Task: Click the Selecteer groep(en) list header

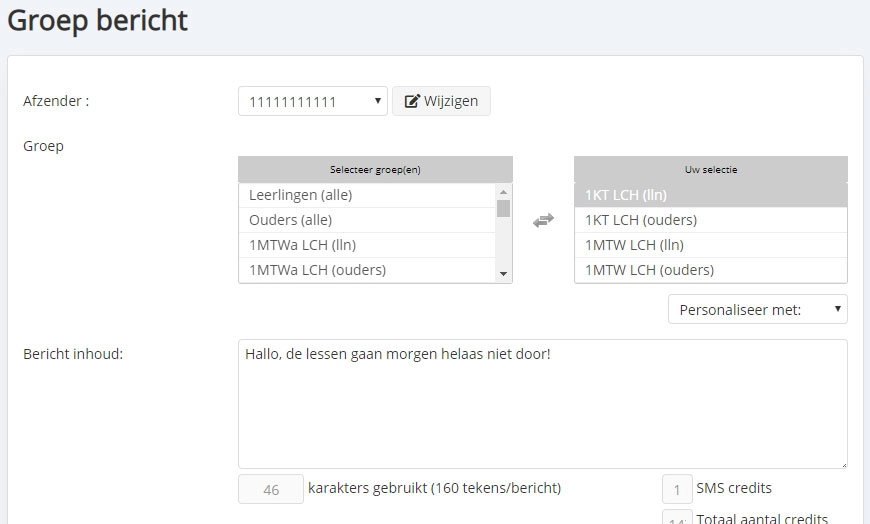Action: tap(375, 169)
